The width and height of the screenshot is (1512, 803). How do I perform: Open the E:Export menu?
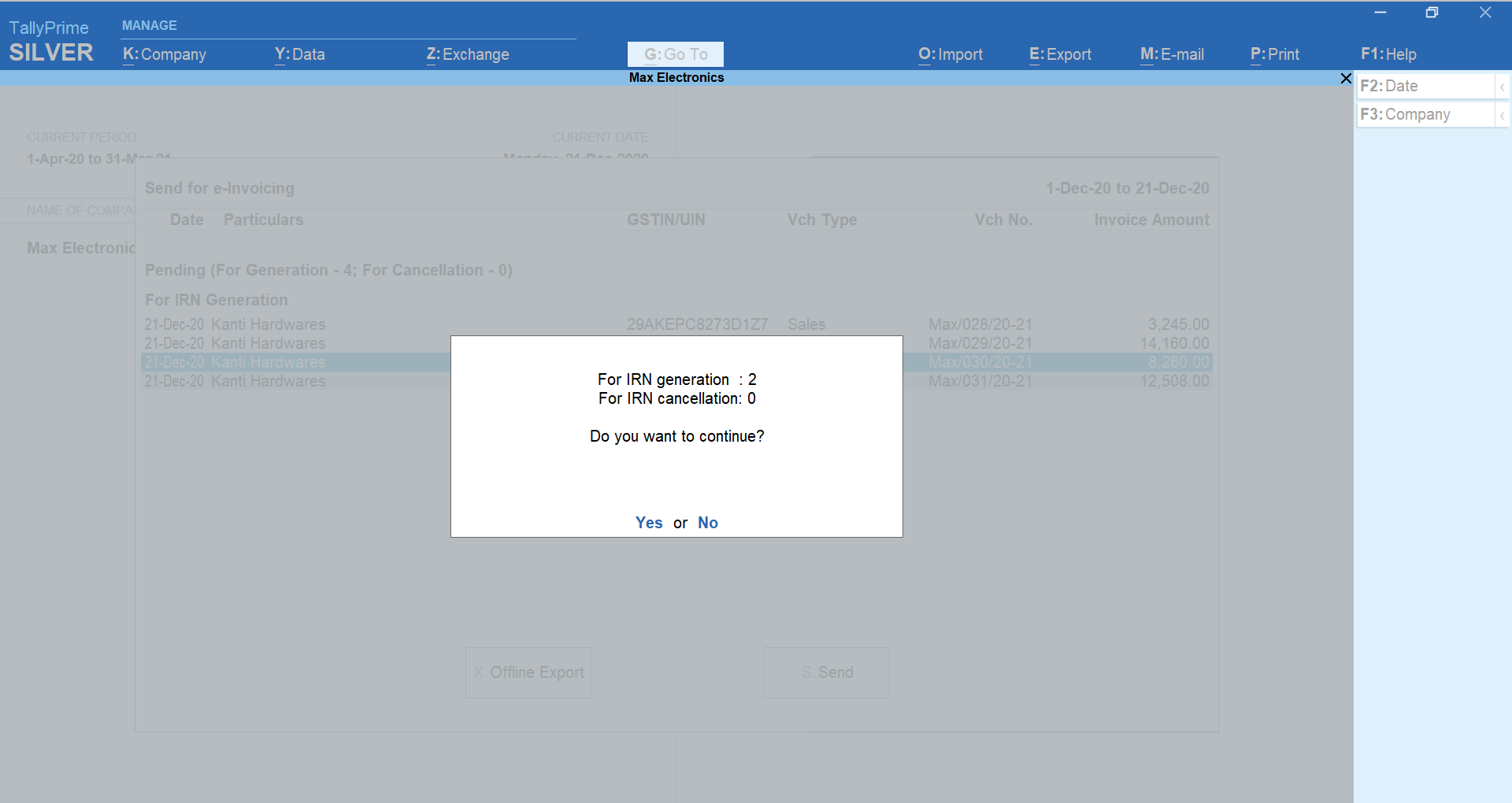[x=1060, y=54]
